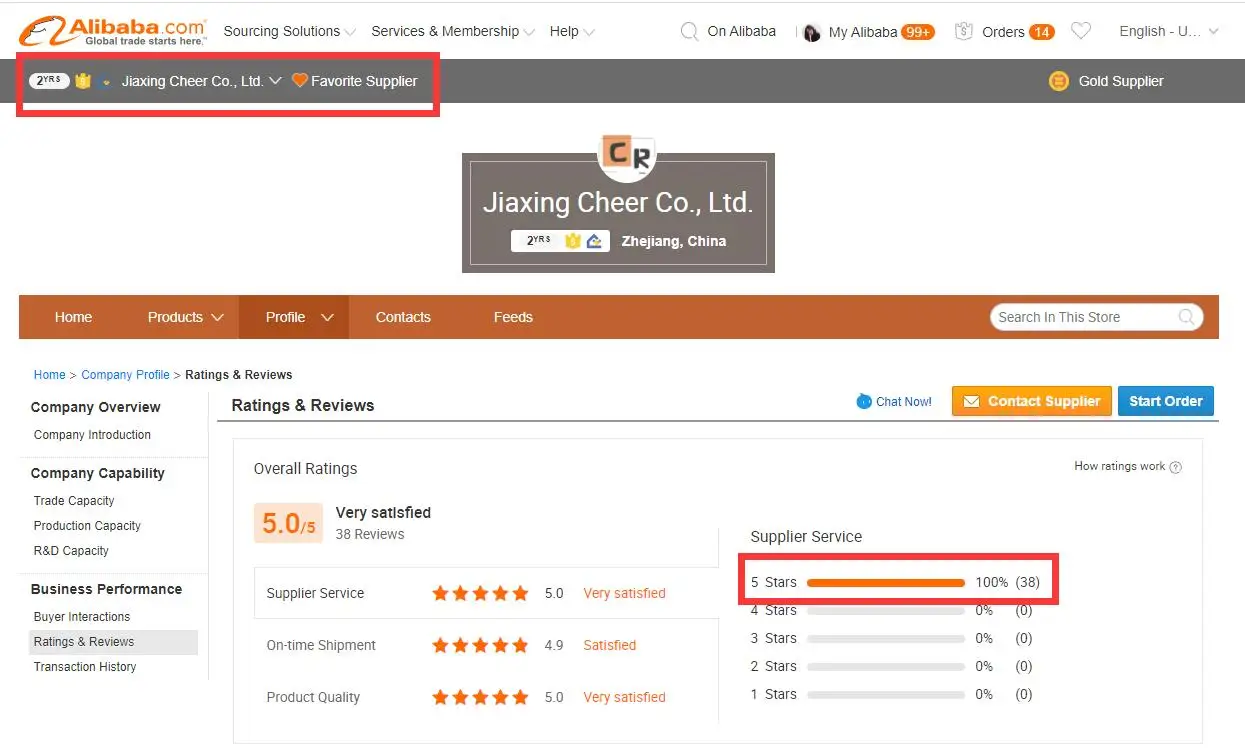The height and width of the screenshot is (749, 1245).
Task: Open Production Capacity in sidebar
Action: 87,526
